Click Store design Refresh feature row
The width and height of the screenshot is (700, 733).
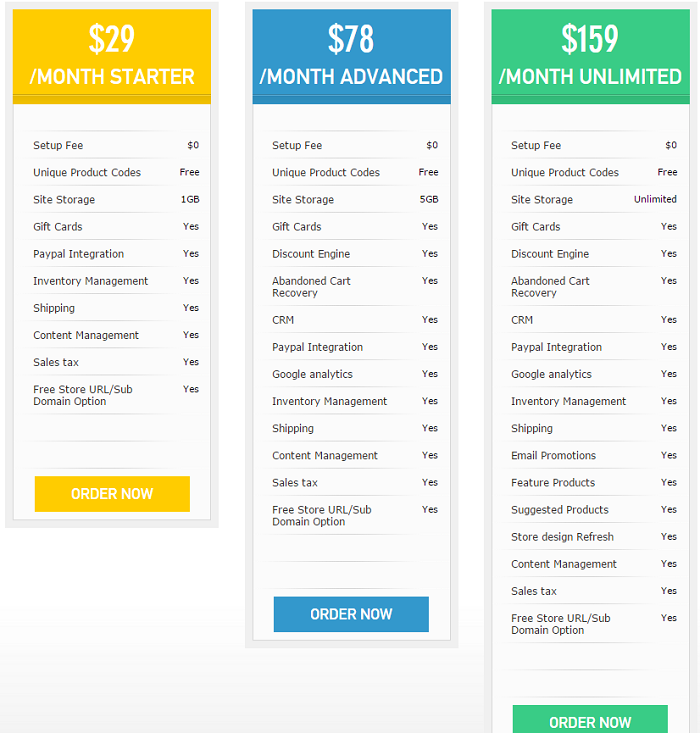[x=562, y=537]
